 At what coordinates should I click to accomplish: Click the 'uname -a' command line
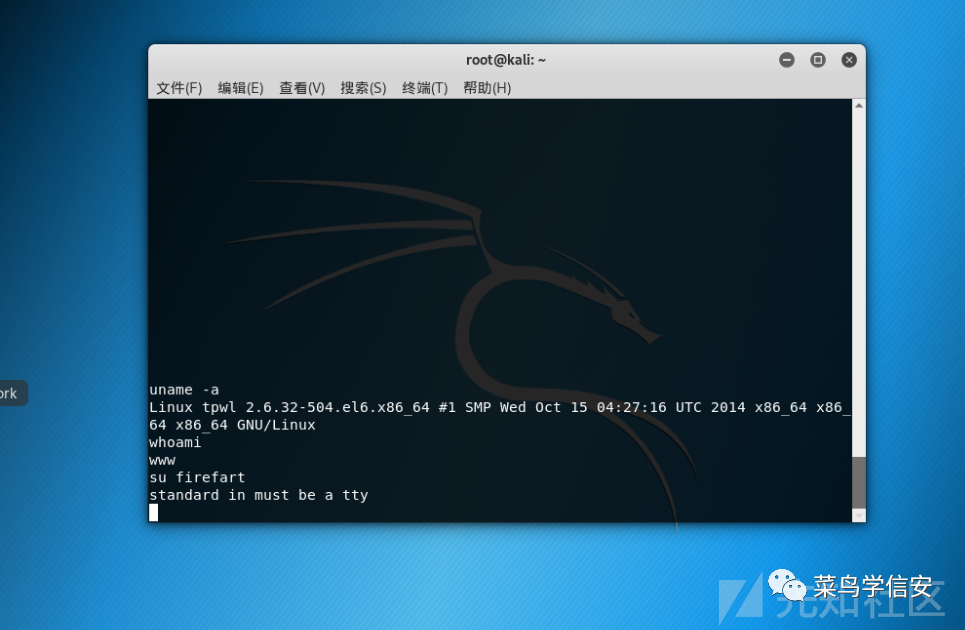click(x=184, y=390)
